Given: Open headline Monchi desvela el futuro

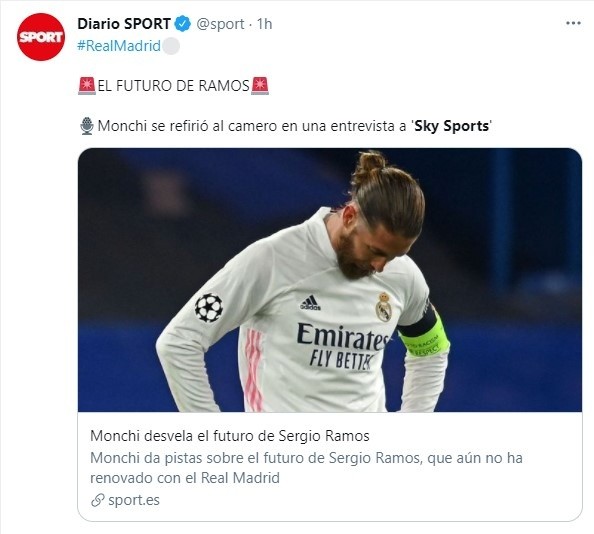Looking at the screenshot, I should click(230, 436).
